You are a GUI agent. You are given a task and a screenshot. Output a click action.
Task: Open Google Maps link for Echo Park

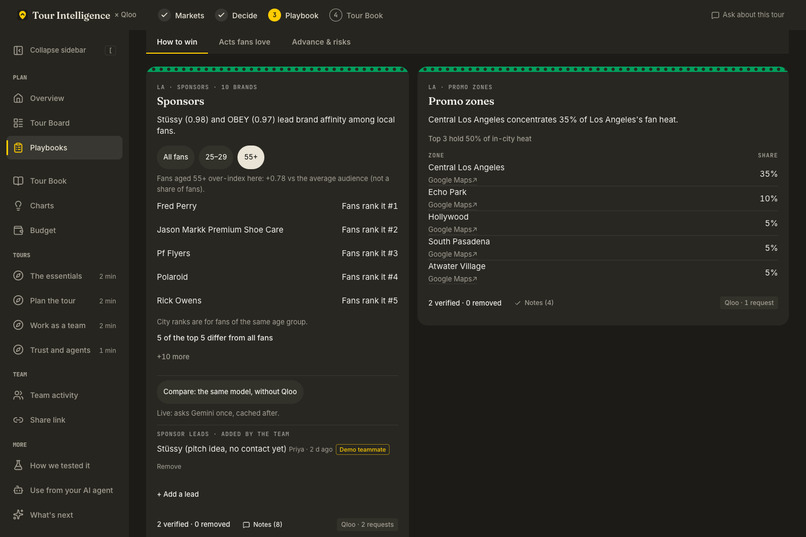(452, 205)
